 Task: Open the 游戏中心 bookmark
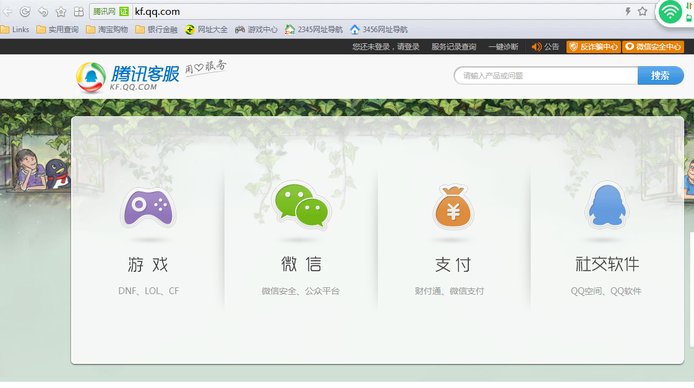pos(256,30)
